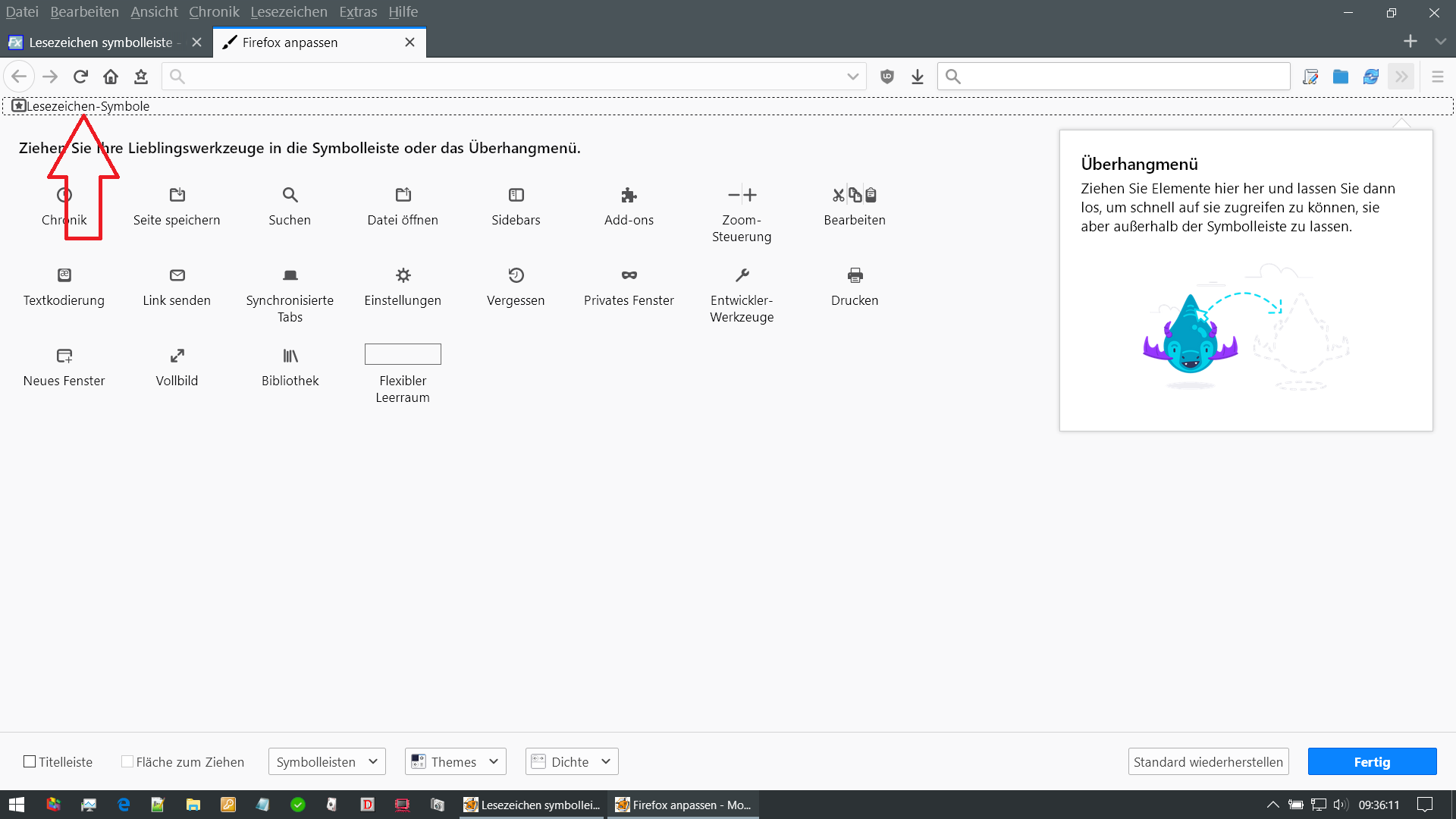Click the Privates Fenster mask icon
Viewport: 1456px width, 819px height.
click(x=629, y=275)
